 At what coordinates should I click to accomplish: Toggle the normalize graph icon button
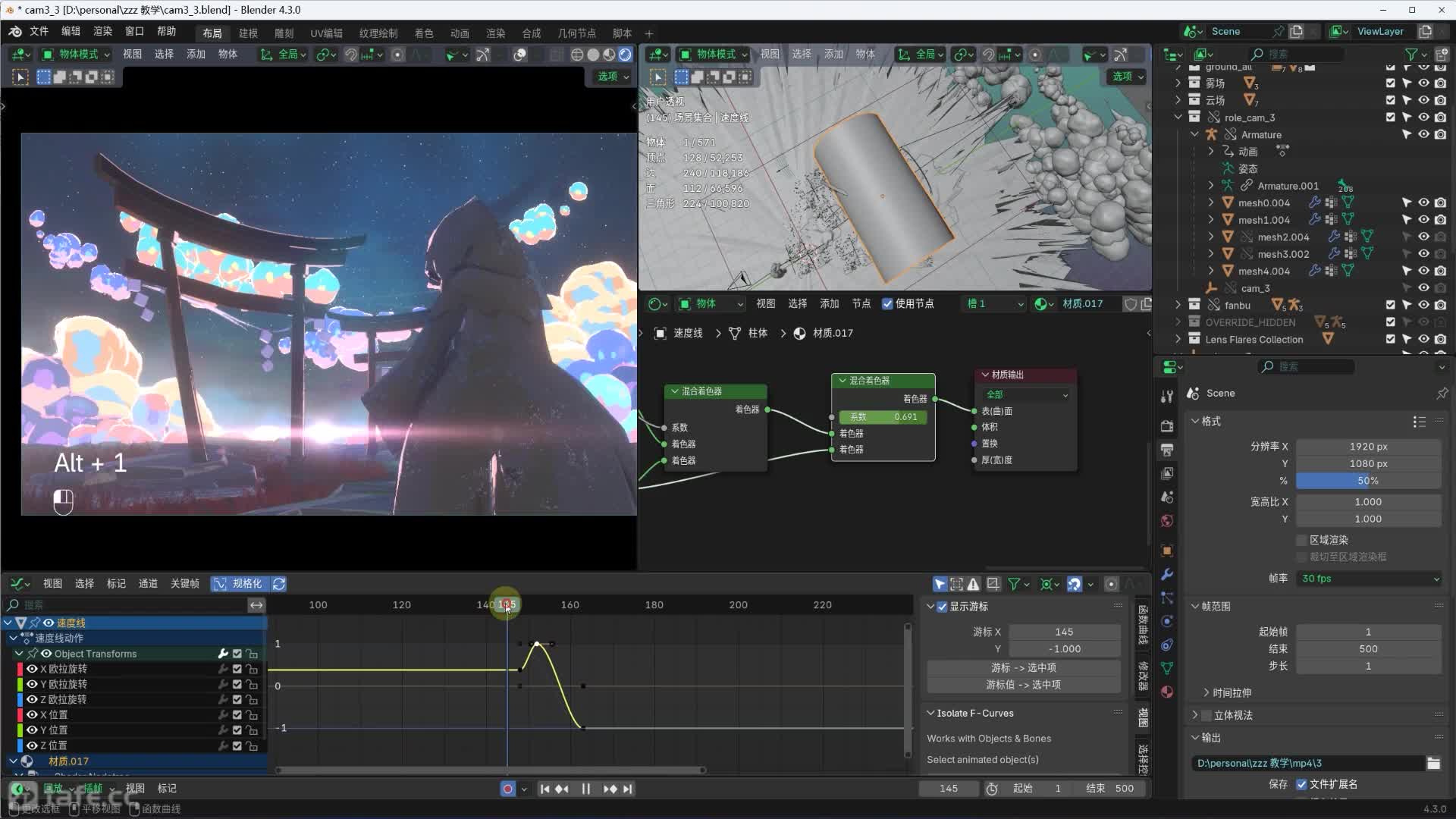pyautogui.click(x=220, y=584)
